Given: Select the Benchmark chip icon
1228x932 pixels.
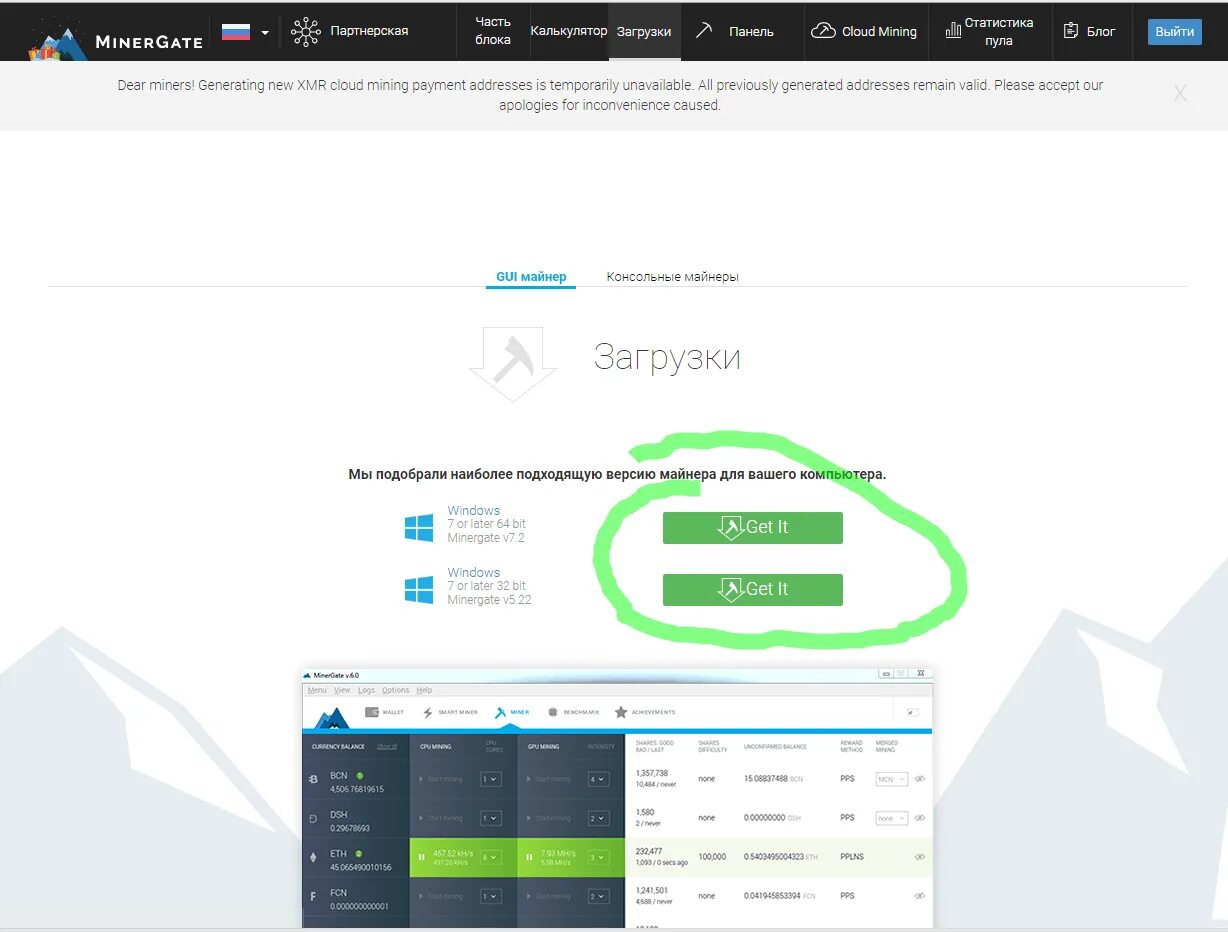Looking at the screenshot, I should tap(553, 712).
